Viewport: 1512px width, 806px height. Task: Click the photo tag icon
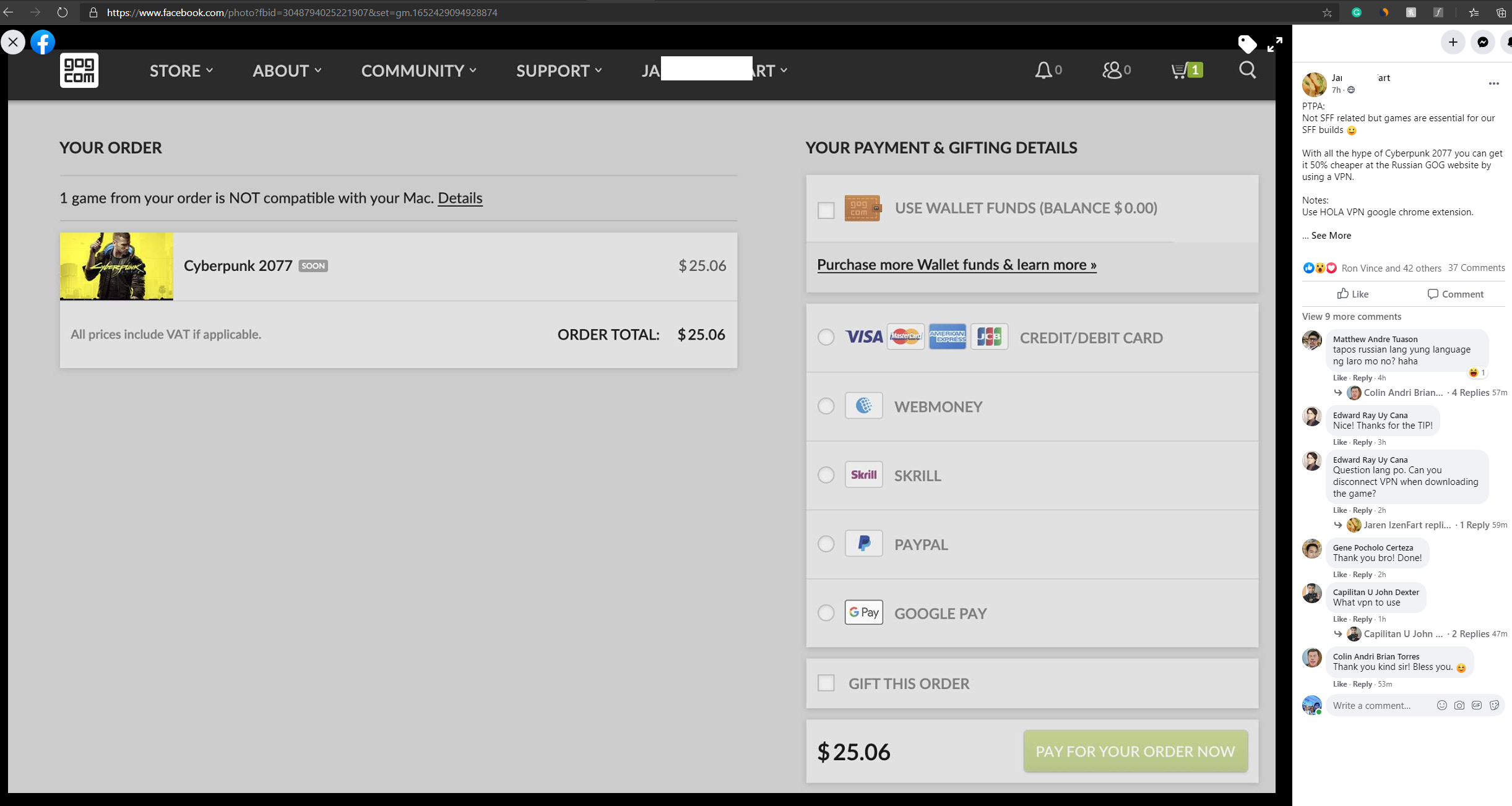coord(1247,44)
